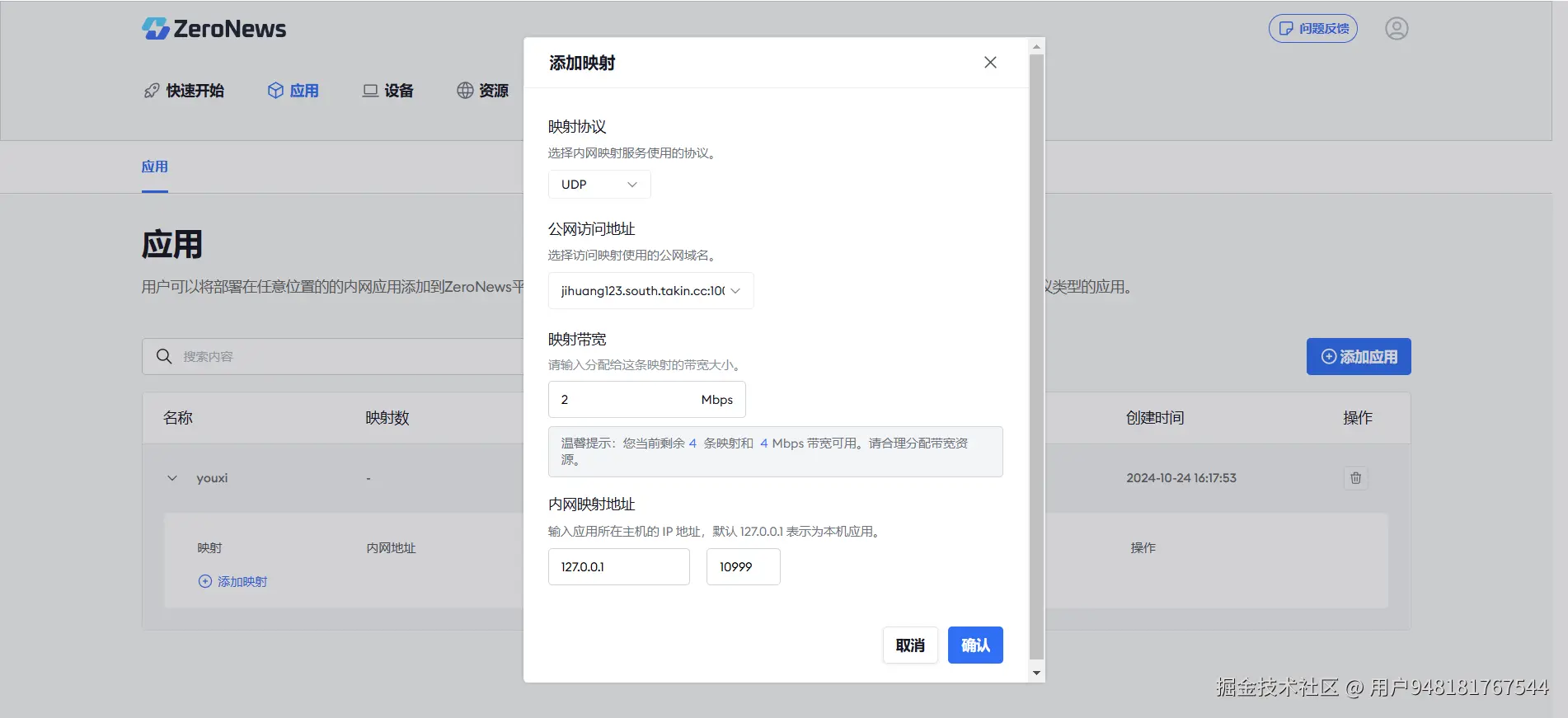Open the UDP protocol dropdown
This screenshot has width=1568, height=718.
click(599, 185)
